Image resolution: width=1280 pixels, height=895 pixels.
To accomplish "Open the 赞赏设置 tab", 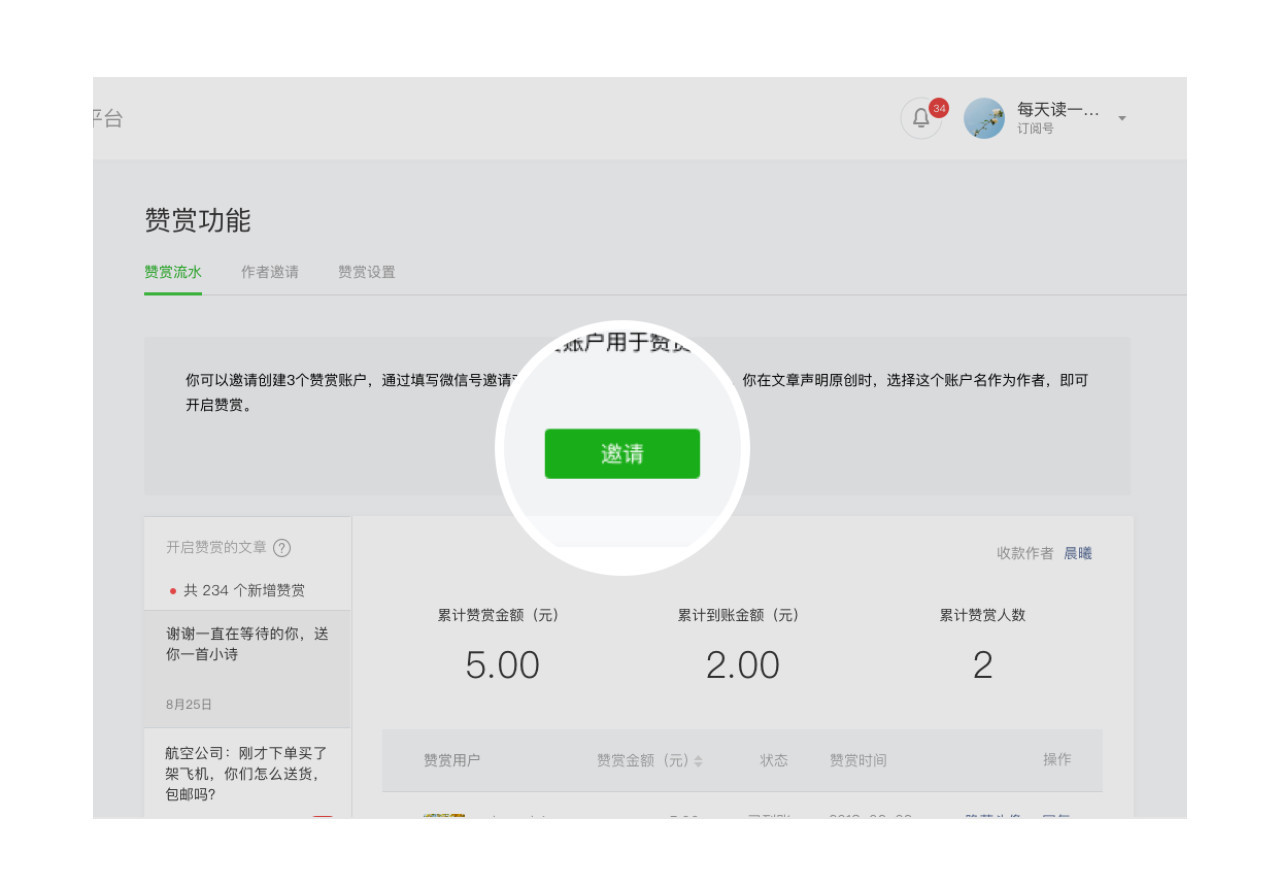I will click(x=366, y=271).
